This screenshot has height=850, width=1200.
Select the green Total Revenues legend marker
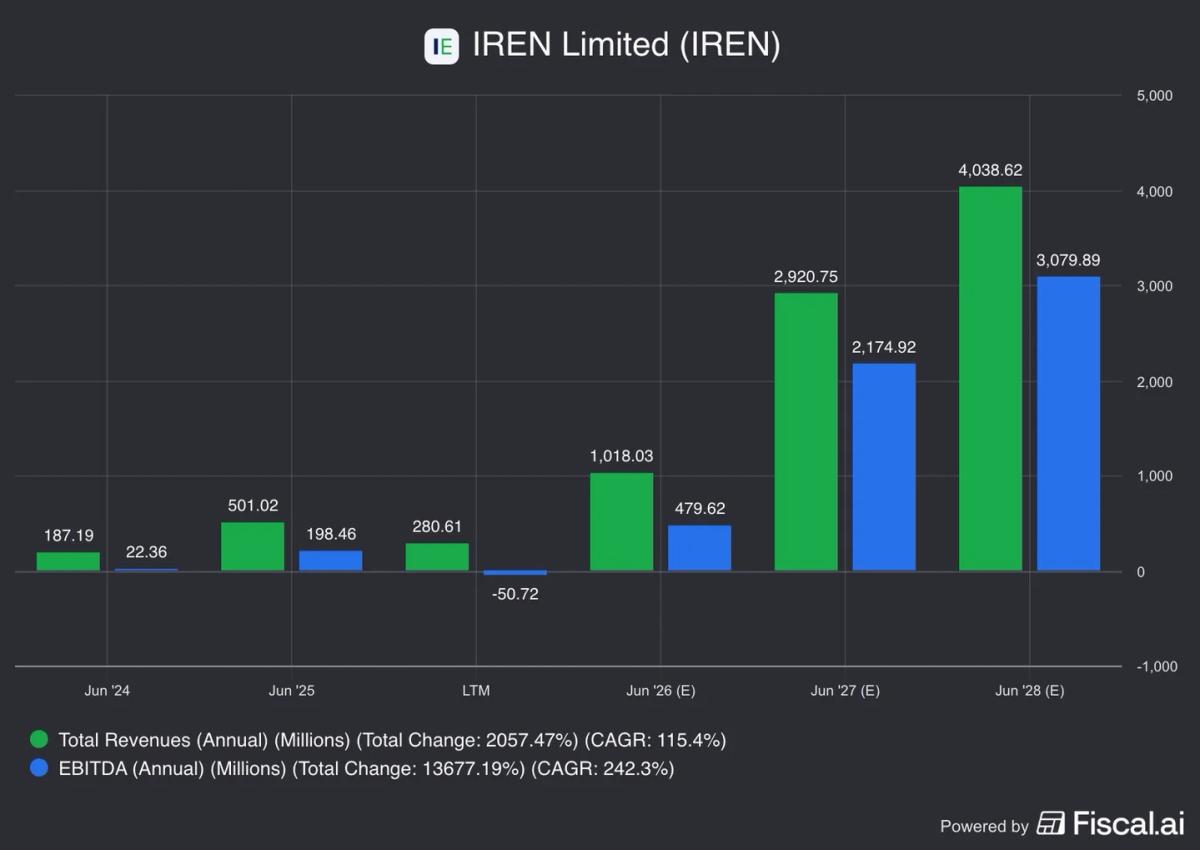pos(38,740)
